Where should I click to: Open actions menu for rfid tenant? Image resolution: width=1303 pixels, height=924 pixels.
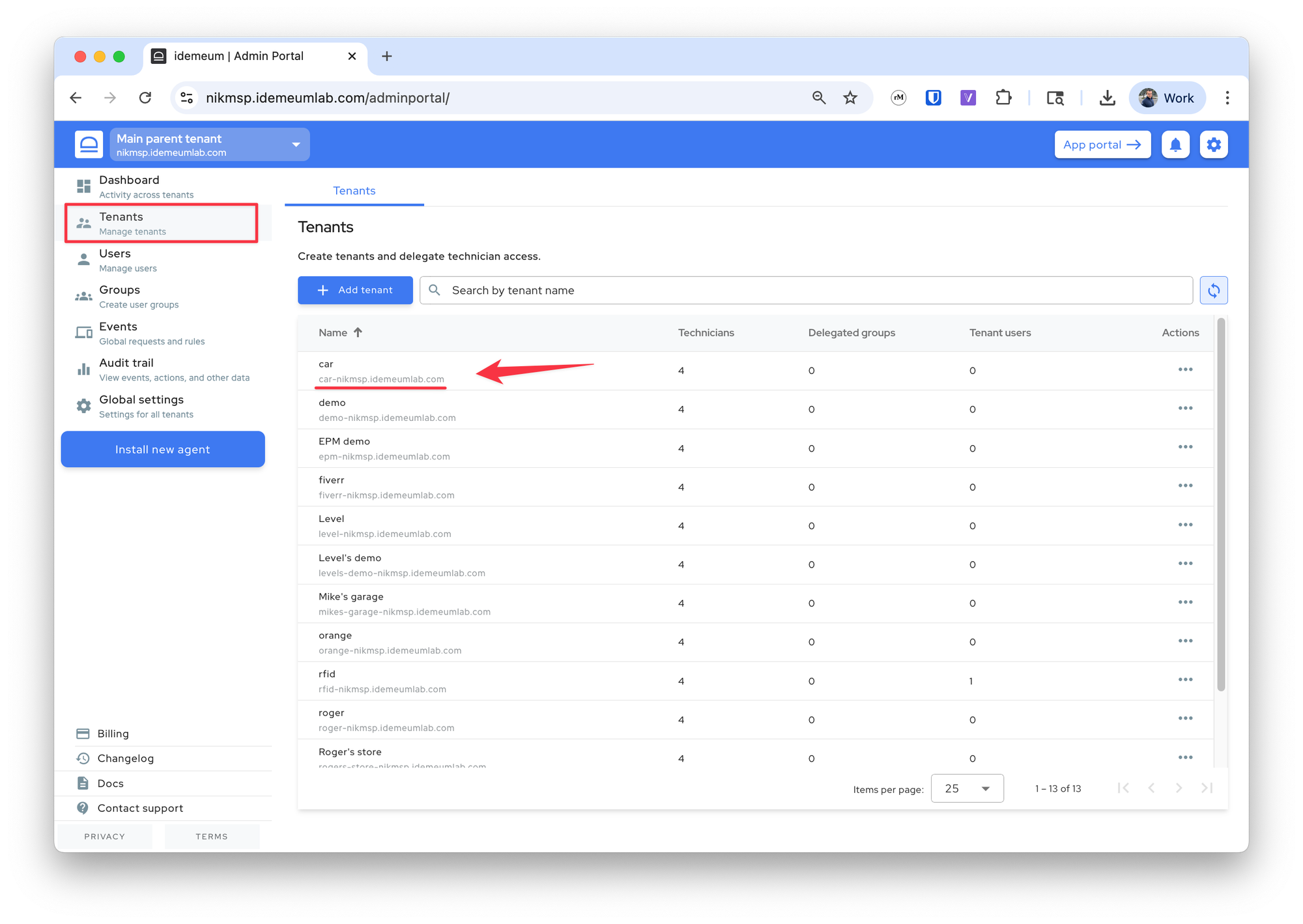point(1185,680)
